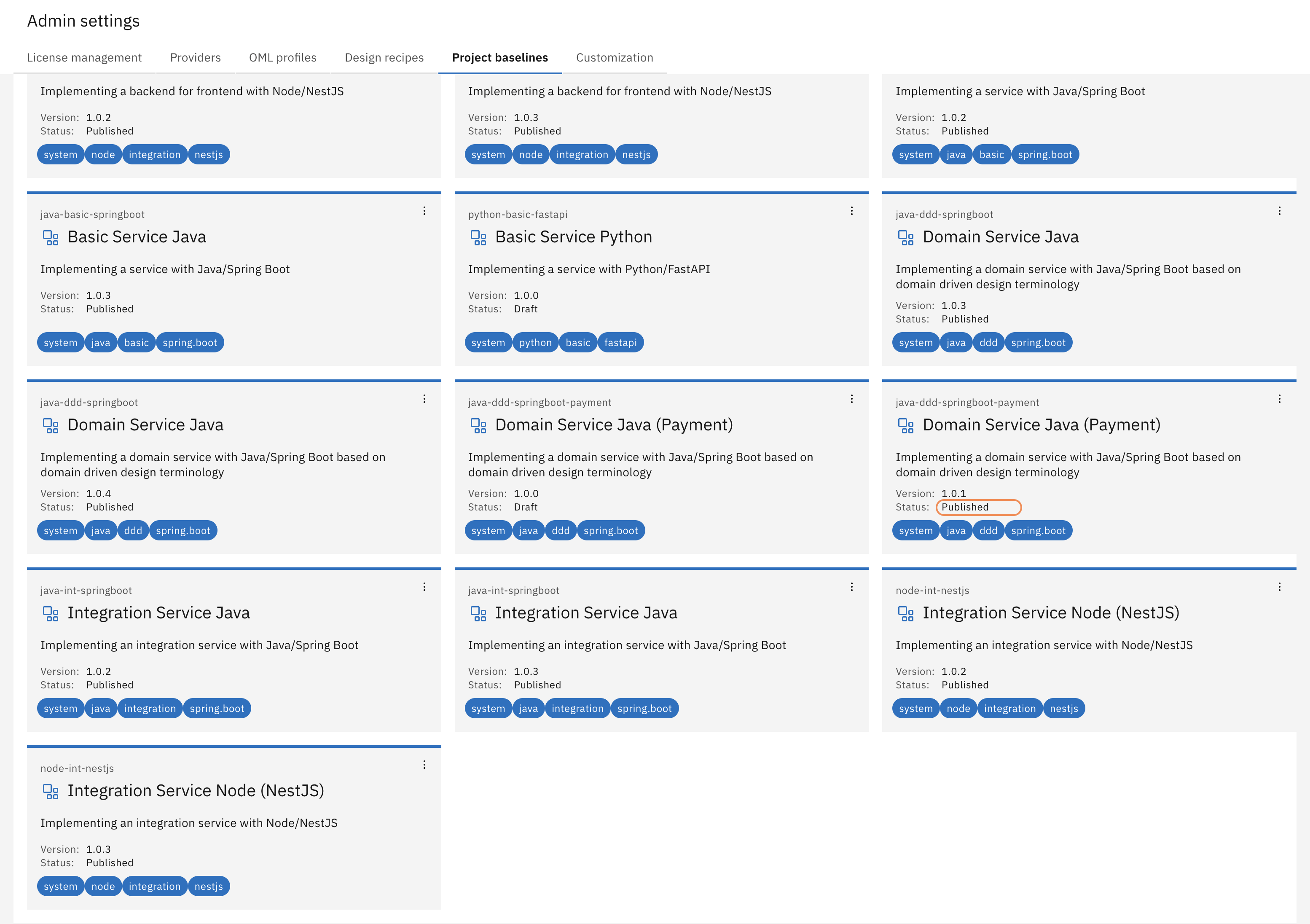This screenshot has width=1310, height=924.
Task: Click the Admin settings heading
Action: pyautogui.click(x=83, y=21)
